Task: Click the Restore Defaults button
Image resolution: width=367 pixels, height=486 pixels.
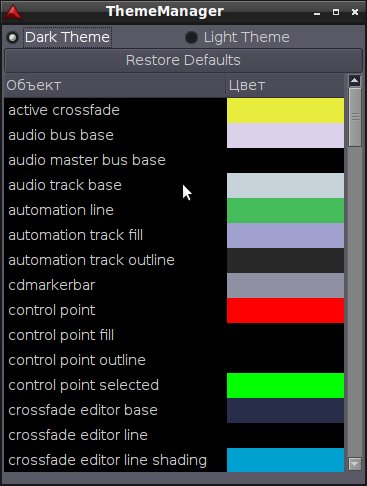Action: coord(183,60)
